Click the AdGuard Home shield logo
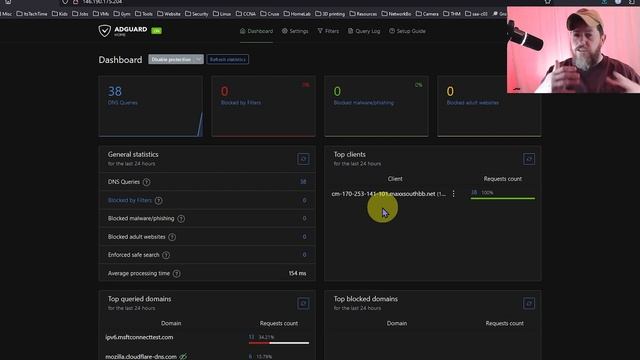This screenshot has width=640, height=360. [x=104, y=31]
